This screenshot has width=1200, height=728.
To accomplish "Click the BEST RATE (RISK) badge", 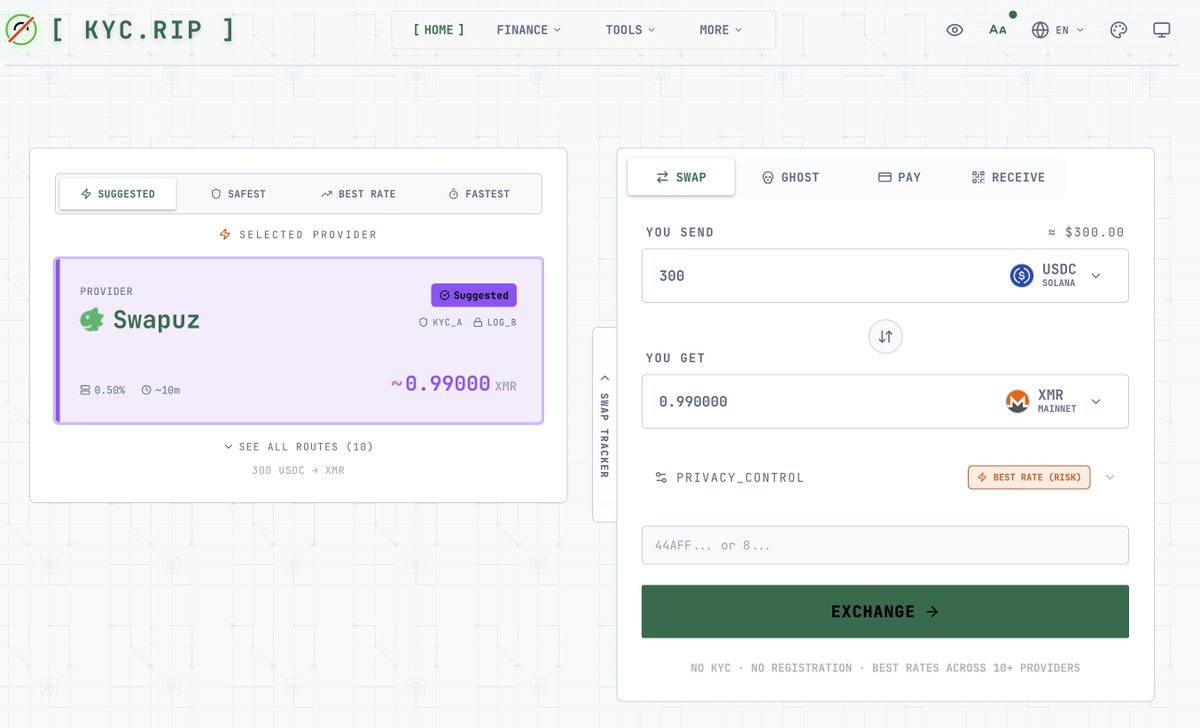I will point(1029,478).
